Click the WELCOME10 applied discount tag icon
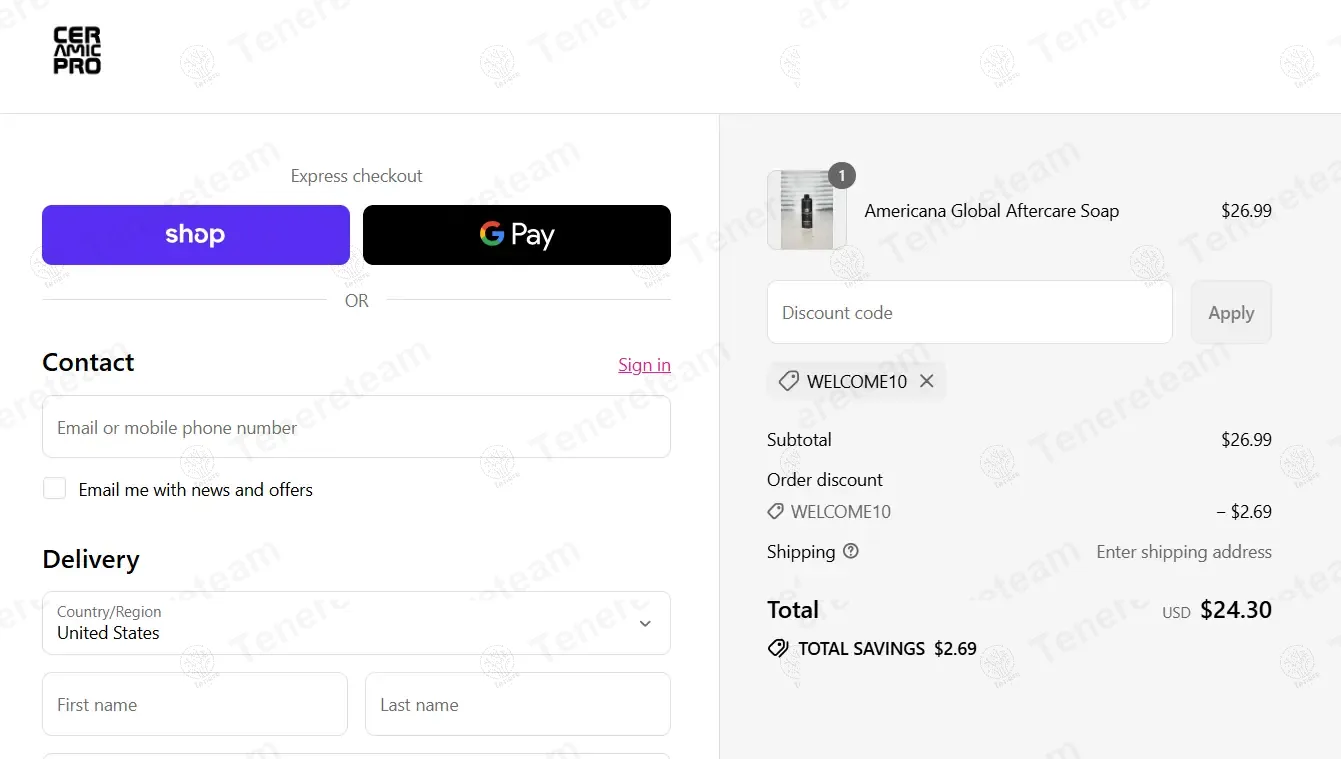Screen dimensions: 1341x759 tap(788, 381)
